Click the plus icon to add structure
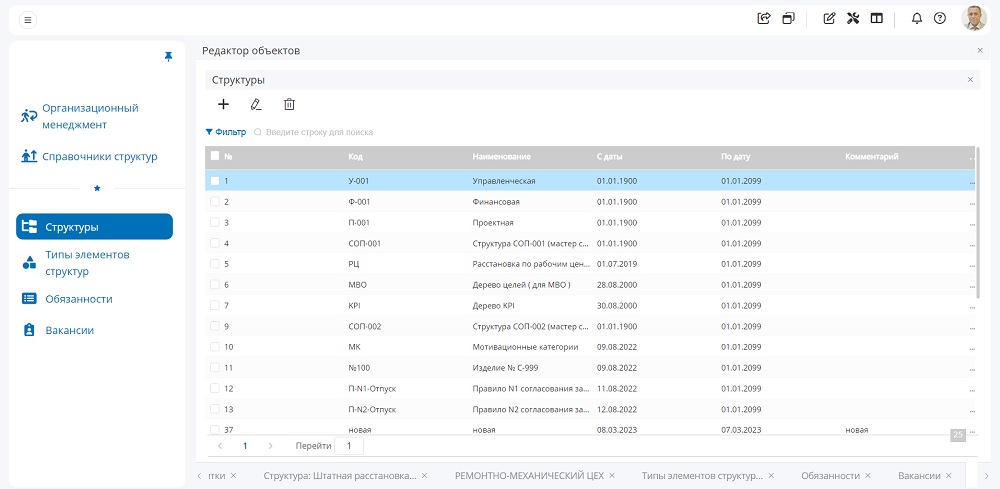 223,104
